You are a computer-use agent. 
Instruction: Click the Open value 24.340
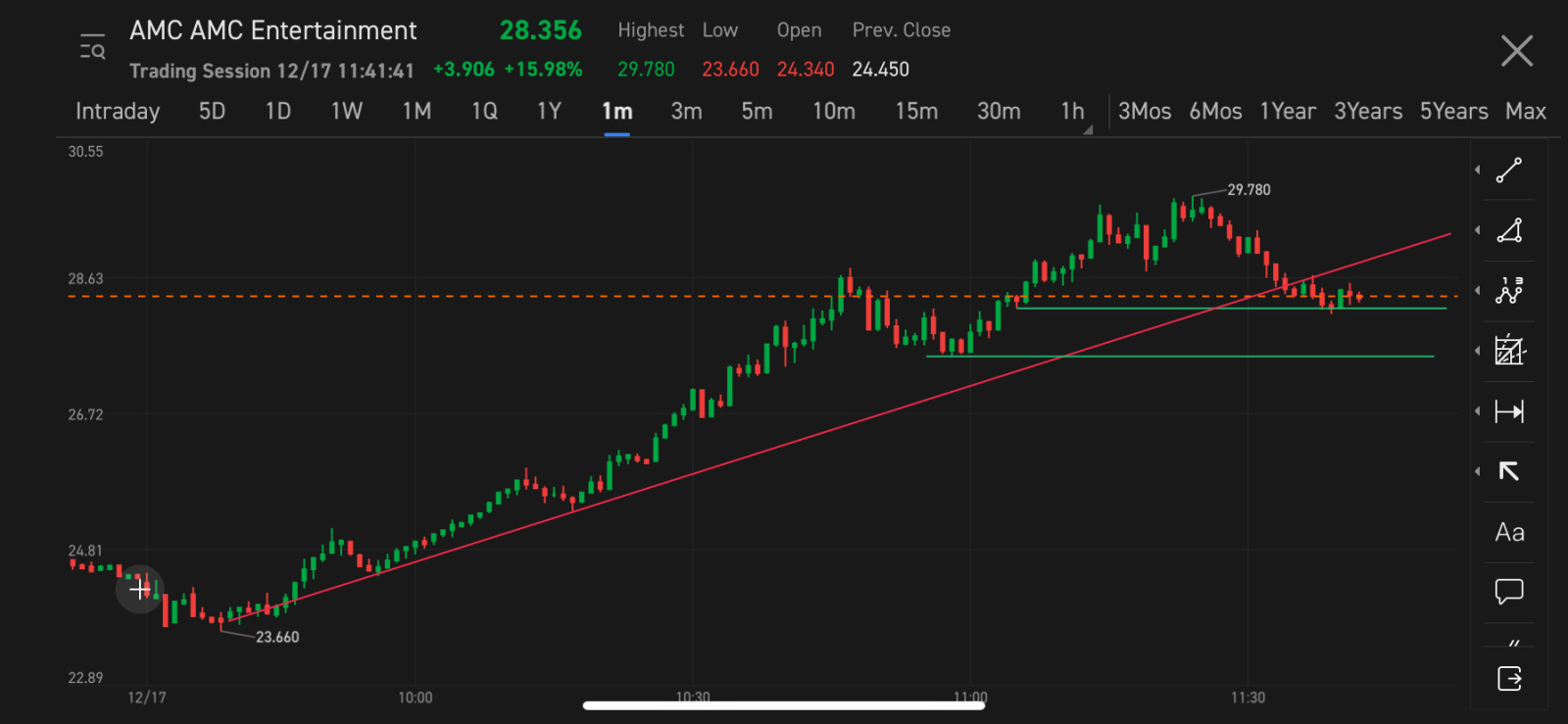[x=806, y=70]
